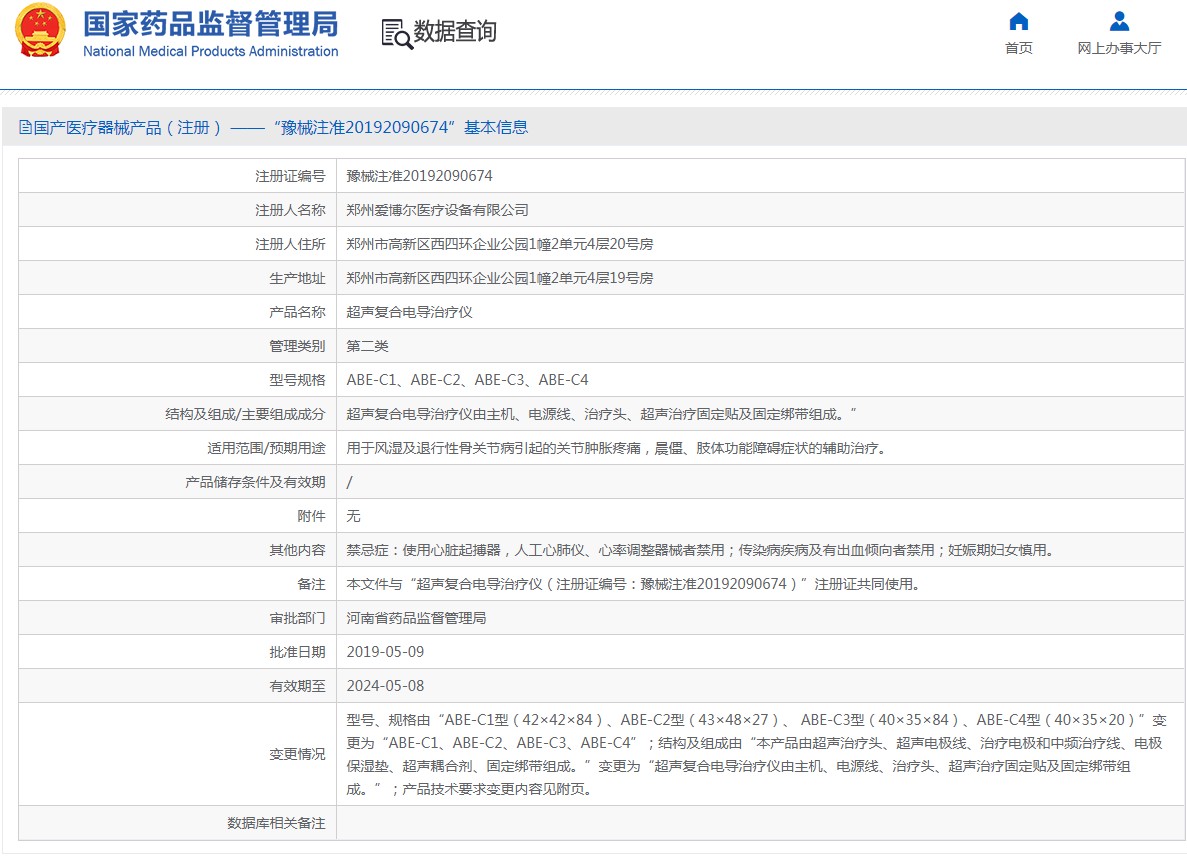Select the 适用范围/预期用途 label
Image resolution: width=1187 pixels, height=865 pixels.
266,448
